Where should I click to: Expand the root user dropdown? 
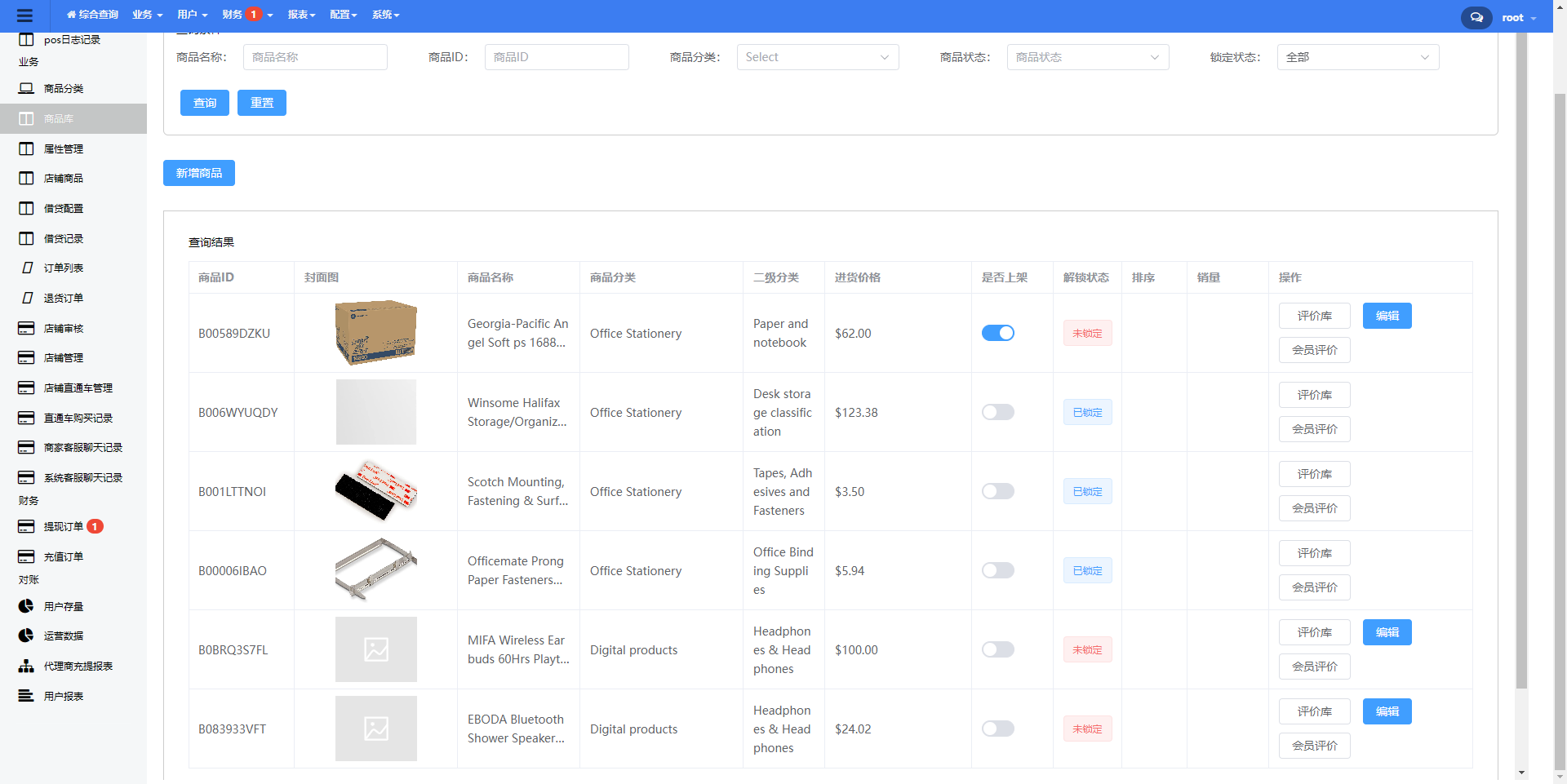(x=1519, y=17)
